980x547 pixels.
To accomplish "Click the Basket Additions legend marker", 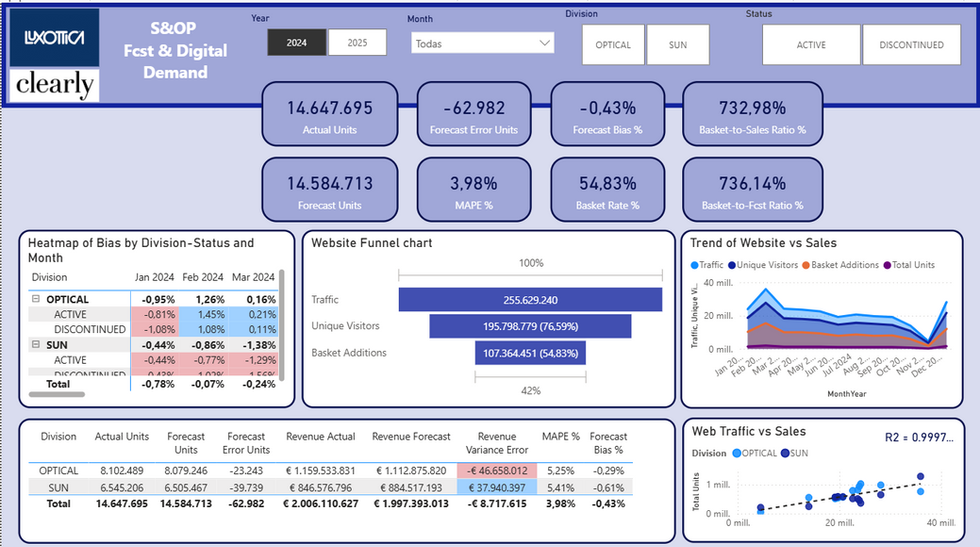I will coord(806,265).
